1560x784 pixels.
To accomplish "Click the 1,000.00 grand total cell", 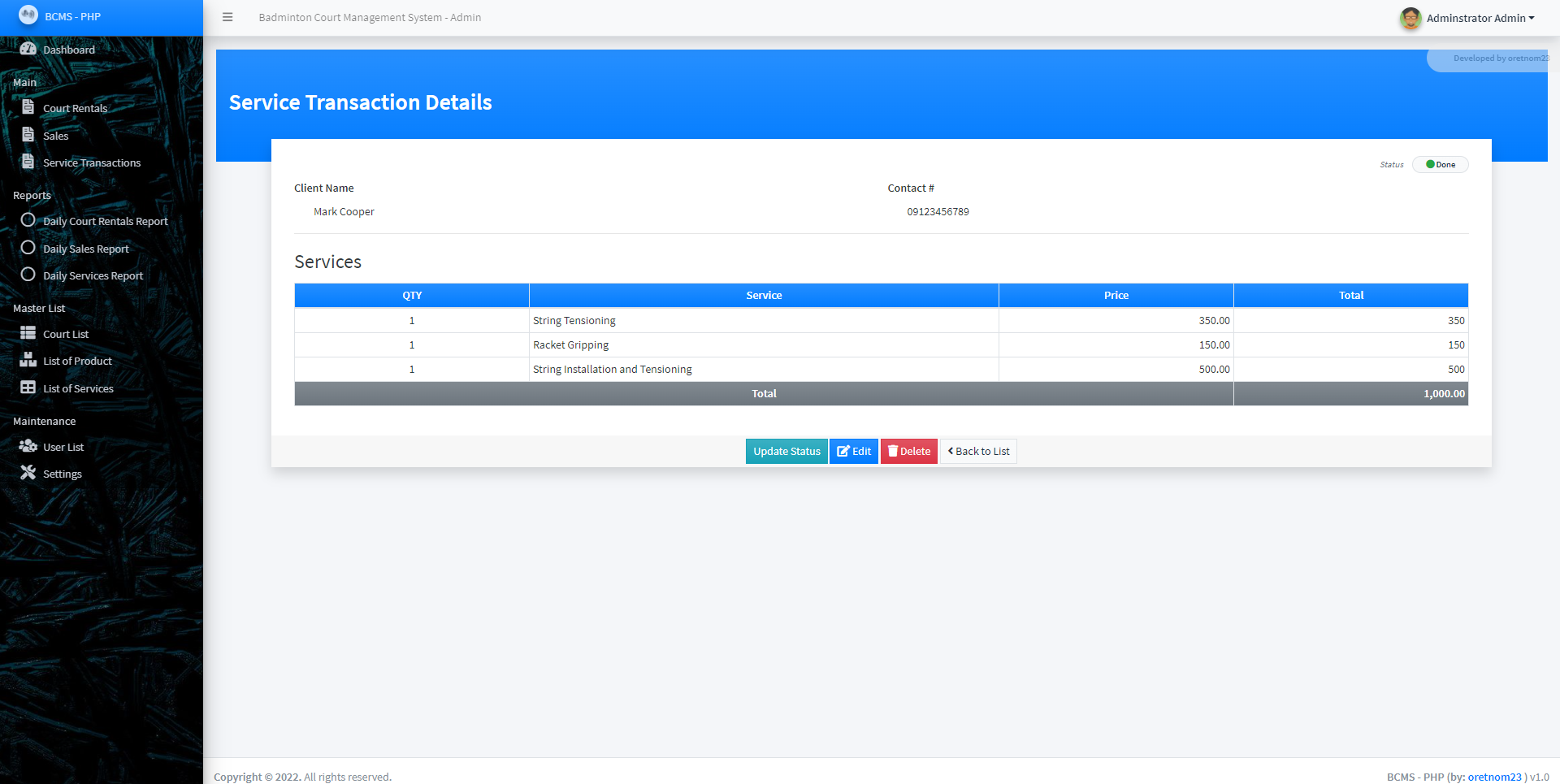I will (1351, 393).
